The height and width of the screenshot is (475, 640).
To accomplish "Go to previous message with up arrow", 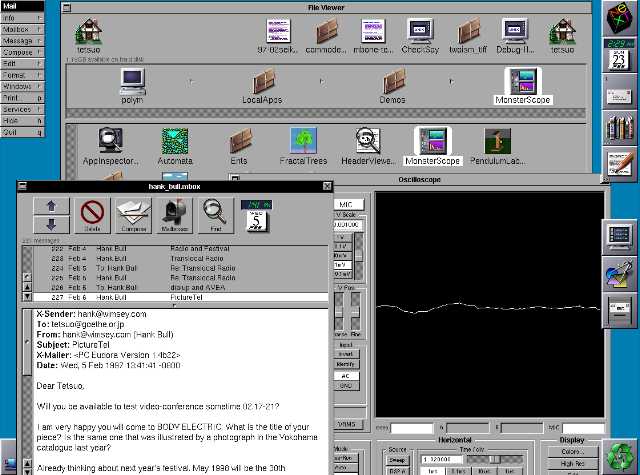I will tap(51, 207).
